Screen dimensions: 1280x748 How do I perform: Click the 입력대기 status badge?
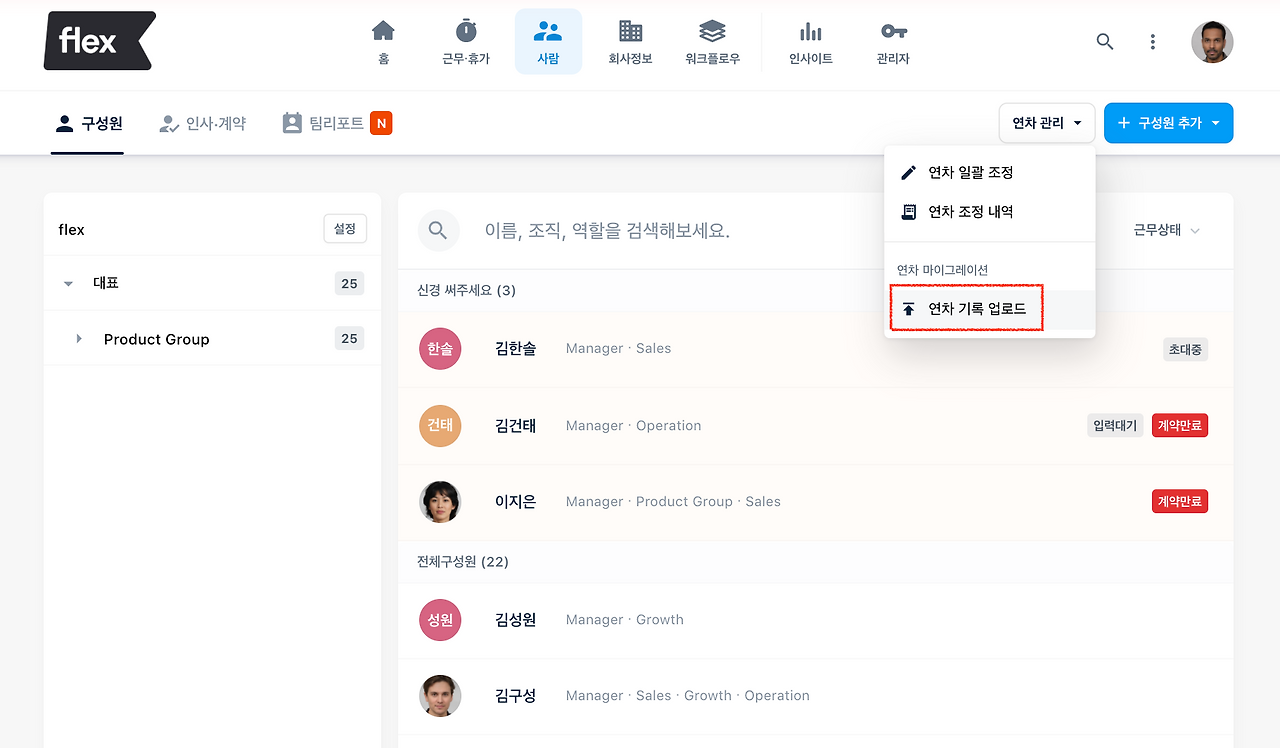[1115, 426]
